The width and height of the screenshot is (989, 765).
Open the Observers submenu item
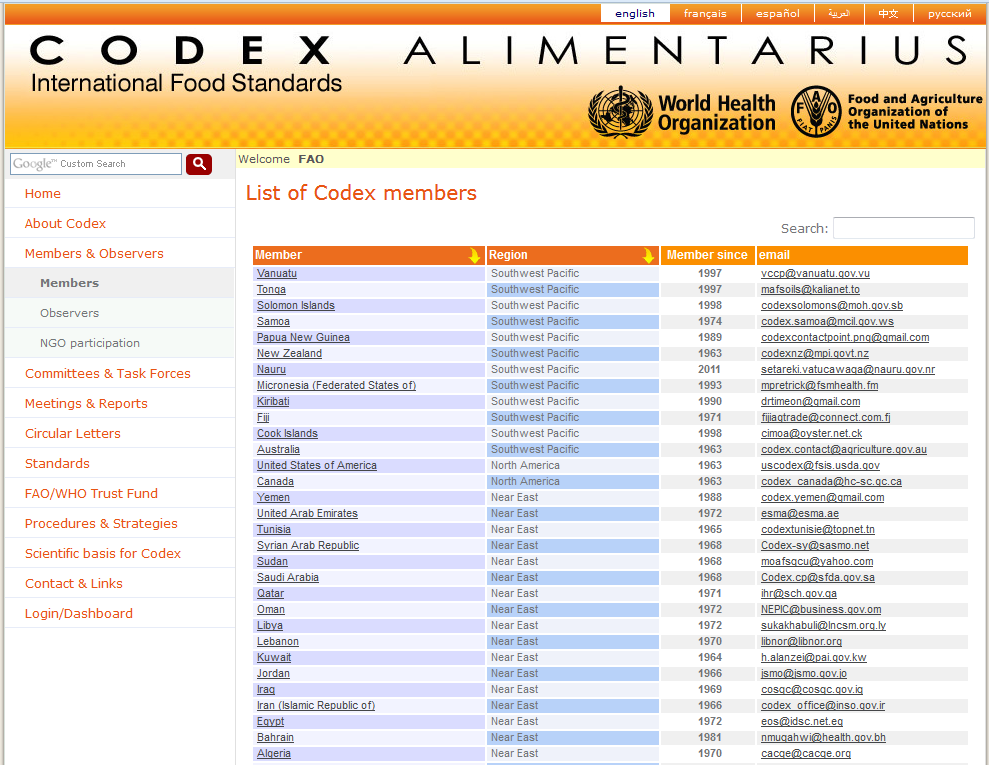coord(69,313)
